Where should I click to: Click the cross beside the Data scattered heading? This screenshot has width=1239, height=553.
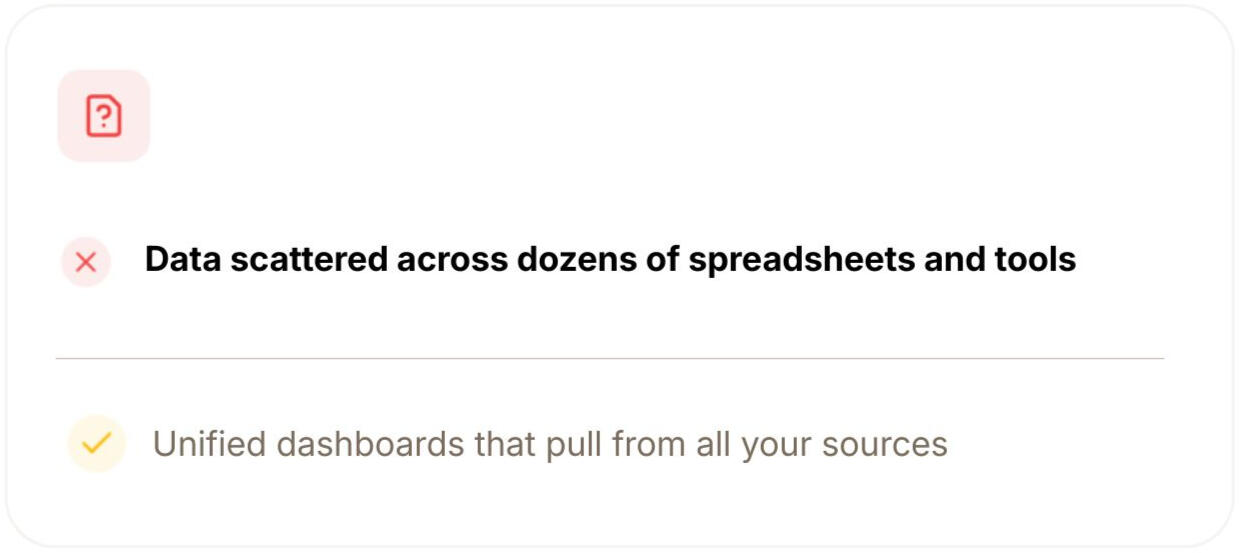click(86, 262)
